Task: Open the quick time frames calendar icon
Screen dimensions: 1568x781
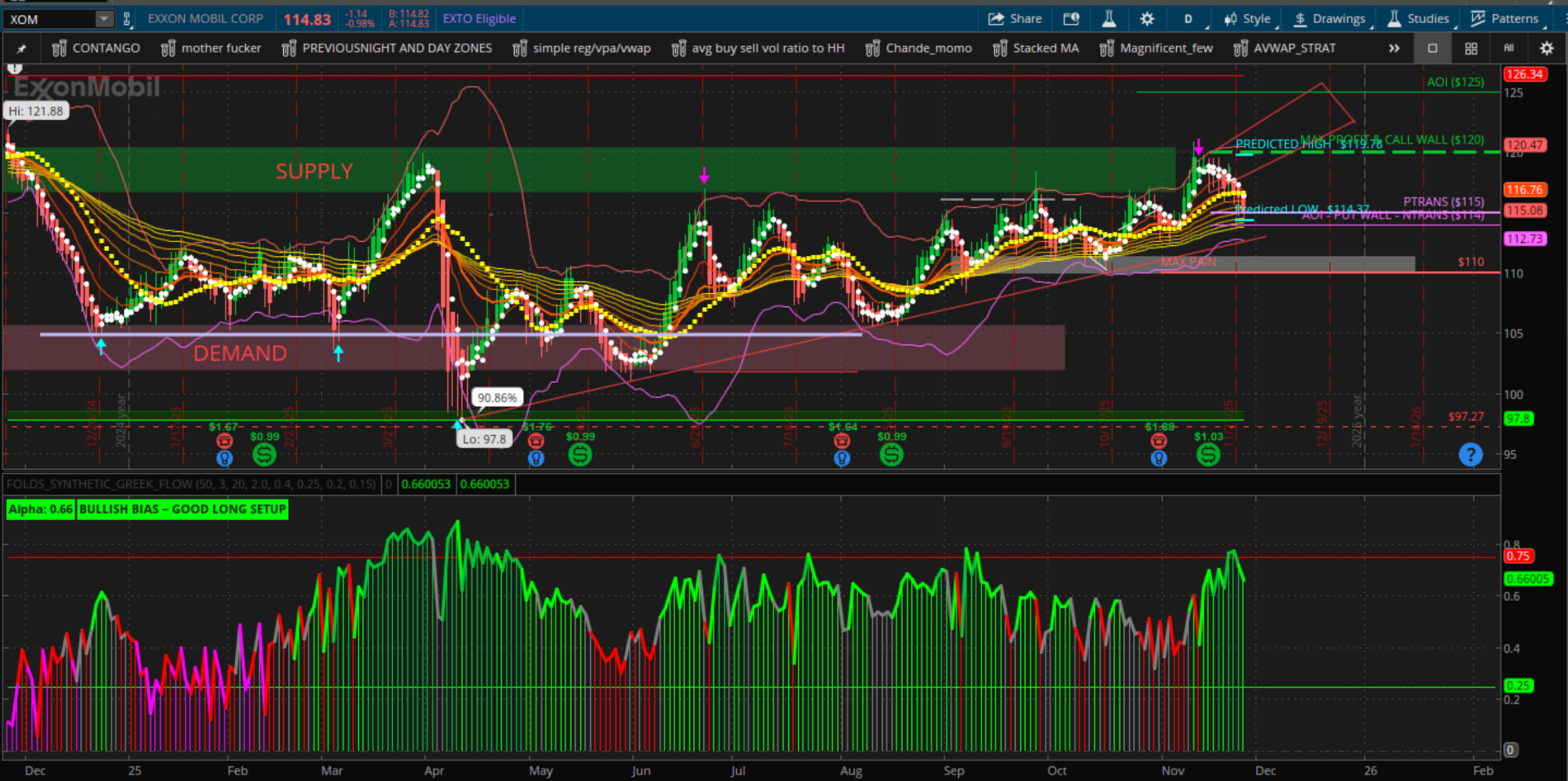Action: [x=1071, y=19]
